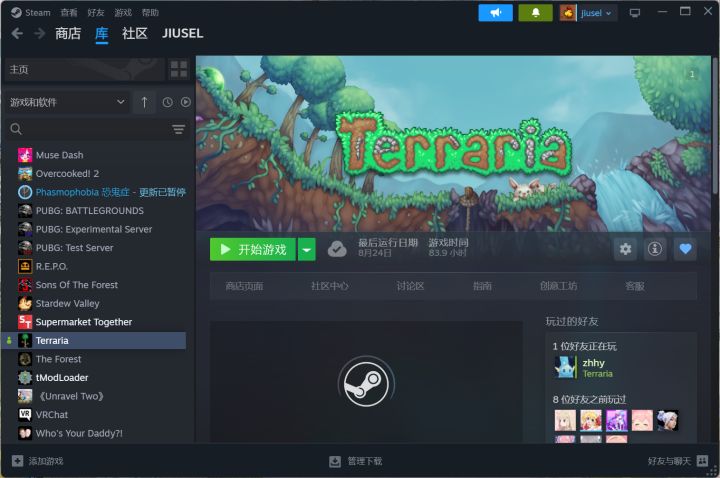Screen dimensions: 720x478
Task: Click 好友与聊天 label
Action: 669,461
